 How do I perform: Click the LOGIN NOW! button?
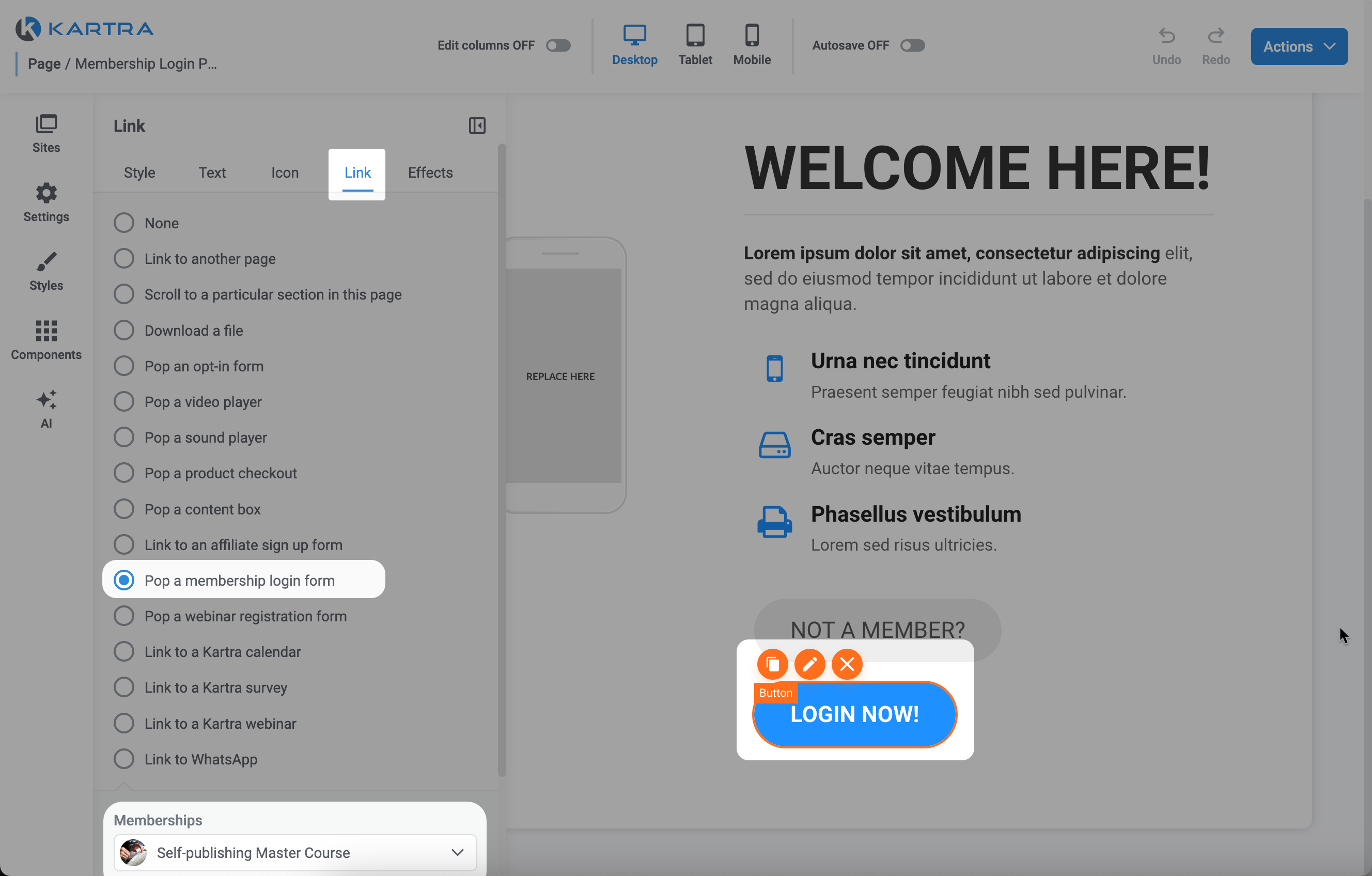click(x=854, y=715)
